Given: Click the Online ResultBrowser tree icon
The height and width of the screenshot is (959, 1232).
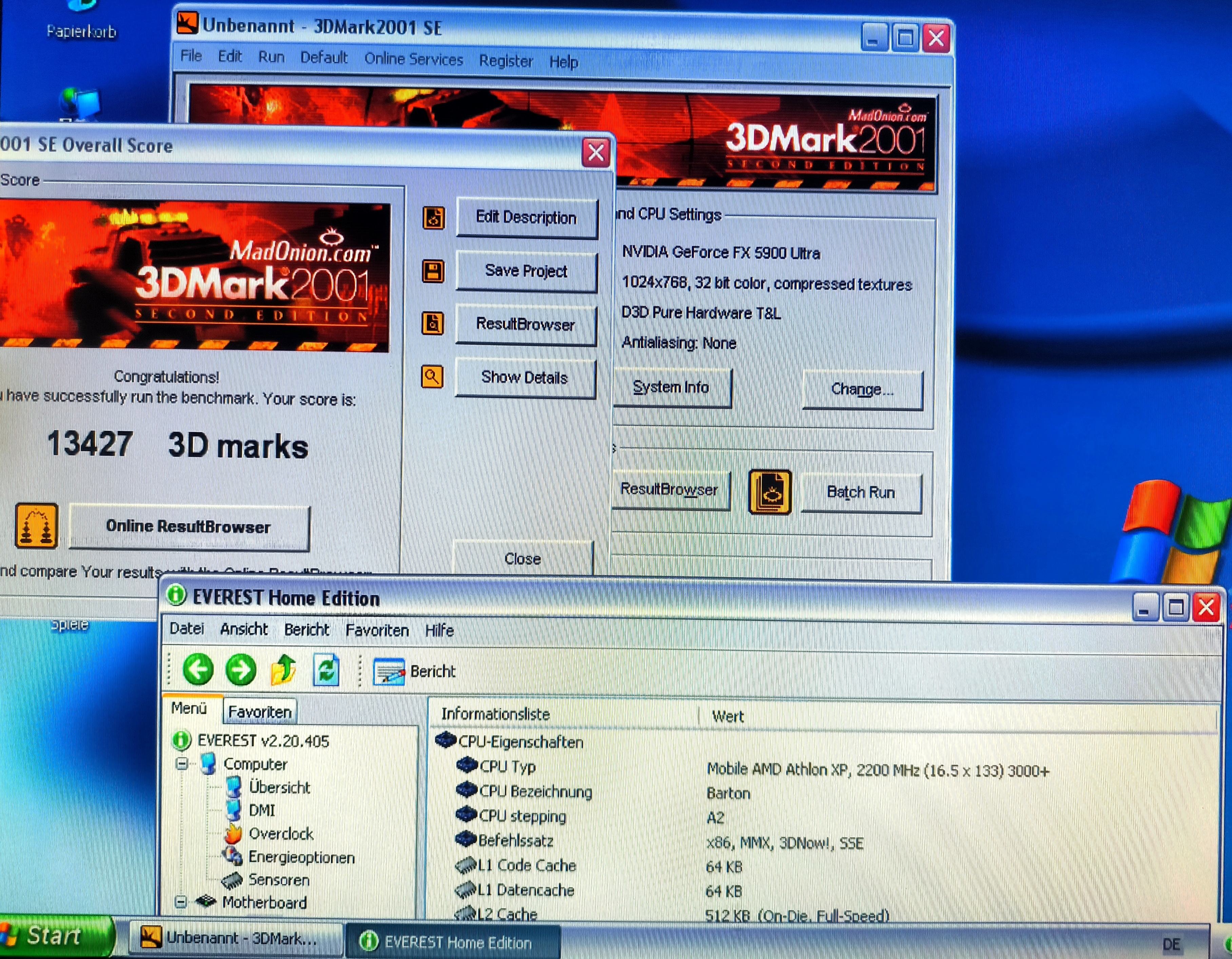Looking at the screenshot, I should (36, 525).
